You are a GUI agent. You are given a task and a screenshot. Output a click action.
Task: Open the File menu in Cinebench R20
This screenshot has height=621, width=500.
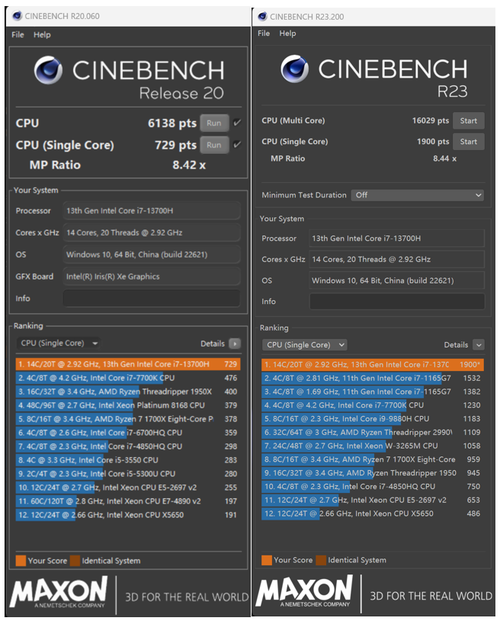click(17, 35)
